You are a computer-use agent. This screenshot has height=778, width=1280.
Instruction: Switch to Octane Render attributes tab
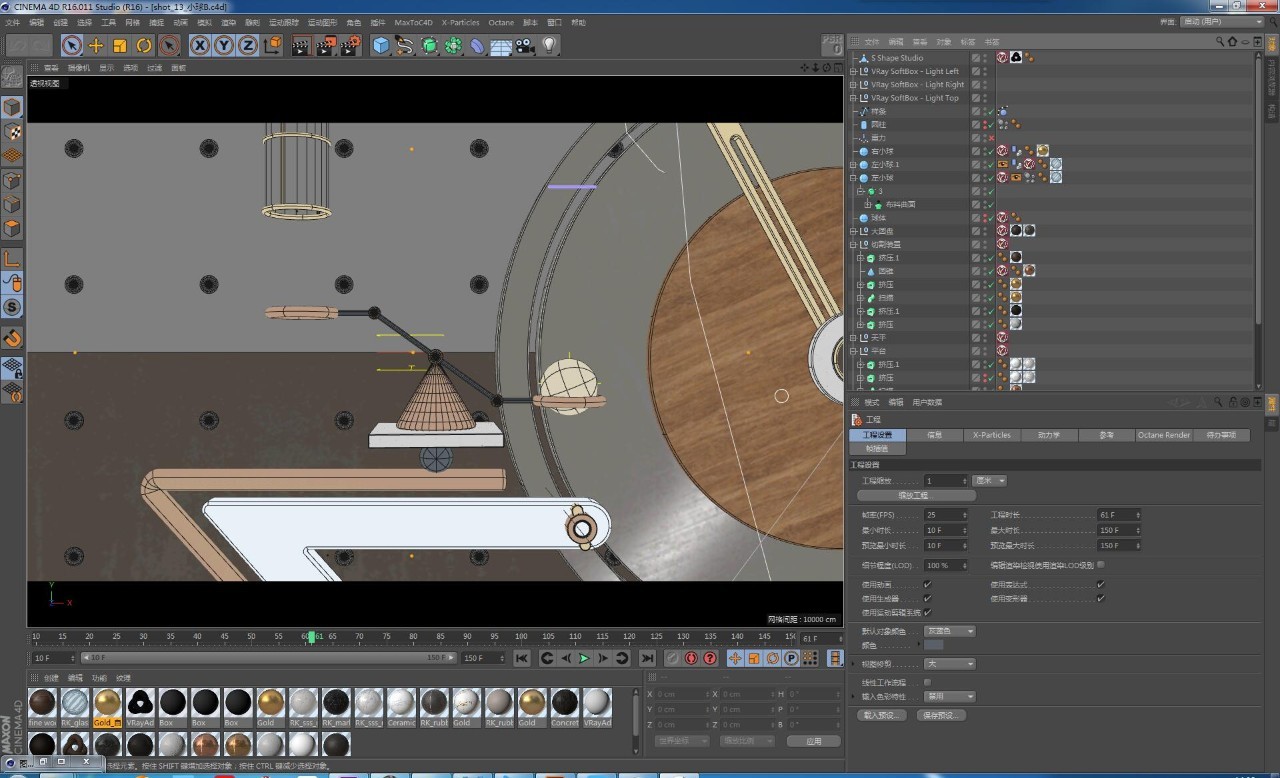pyautogui.click(x=1164, y=435)
